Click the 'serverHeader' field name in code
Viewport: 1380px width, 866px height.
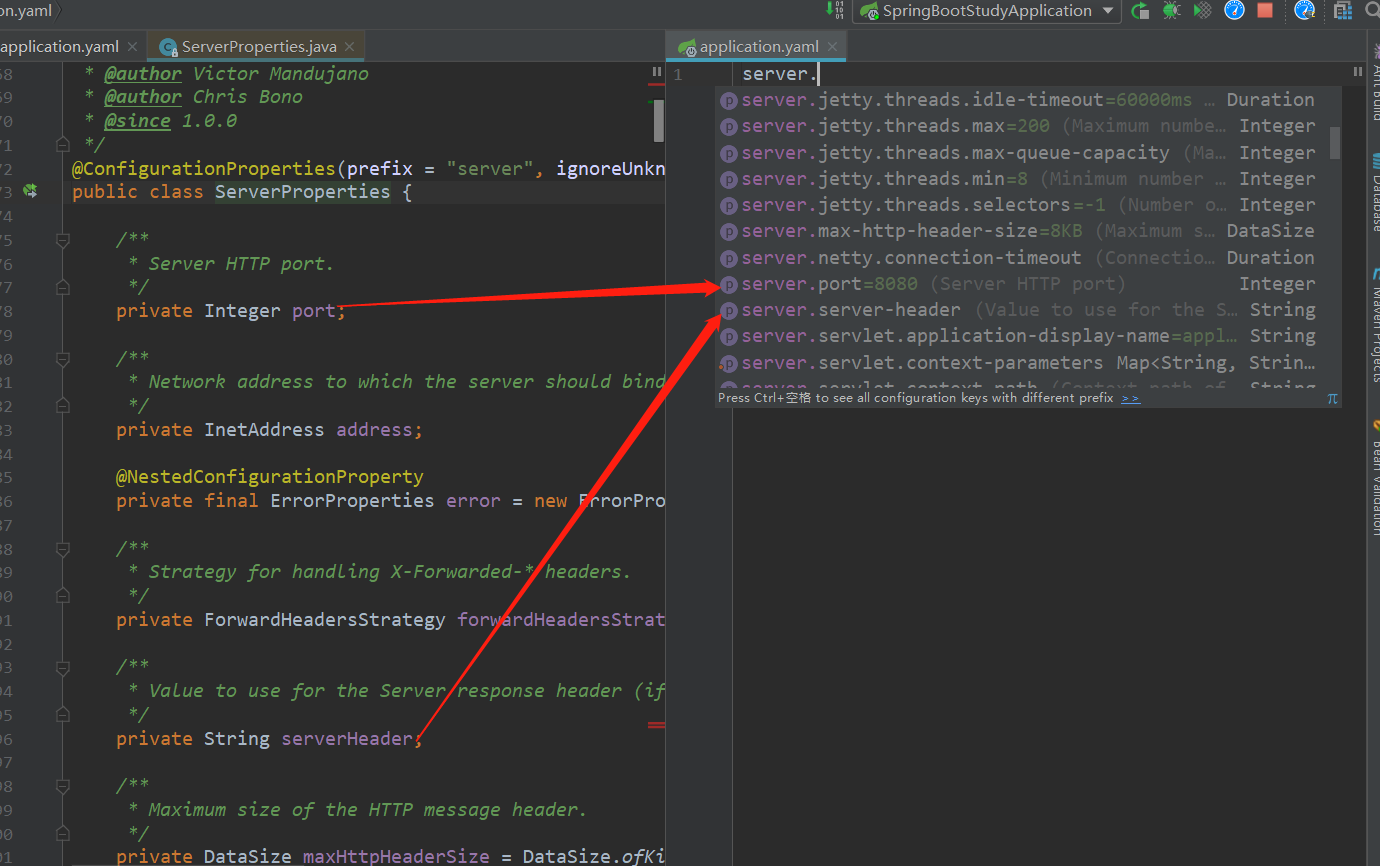coord(347,739)
